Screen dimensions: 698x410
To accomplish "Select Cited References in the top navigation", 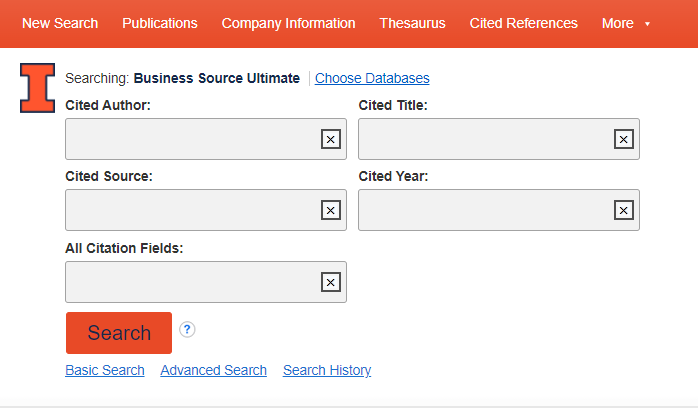I will (x=523, y=23).
